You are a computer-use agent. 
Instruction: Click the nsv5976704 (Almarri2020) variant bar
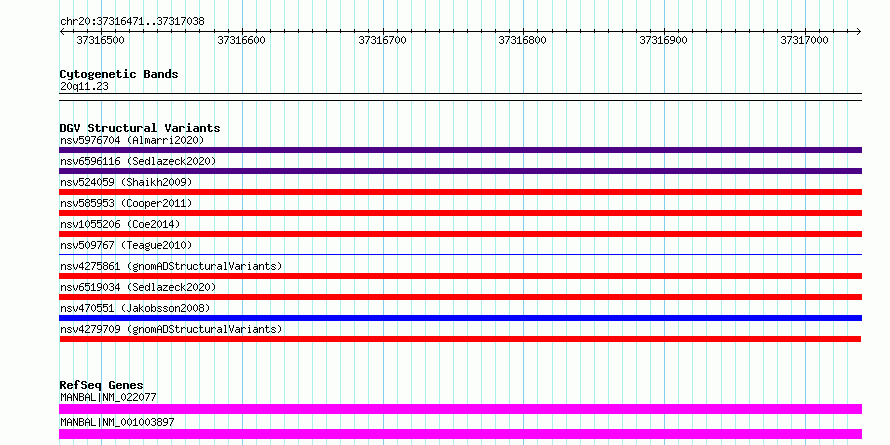(x=460, y=150)
